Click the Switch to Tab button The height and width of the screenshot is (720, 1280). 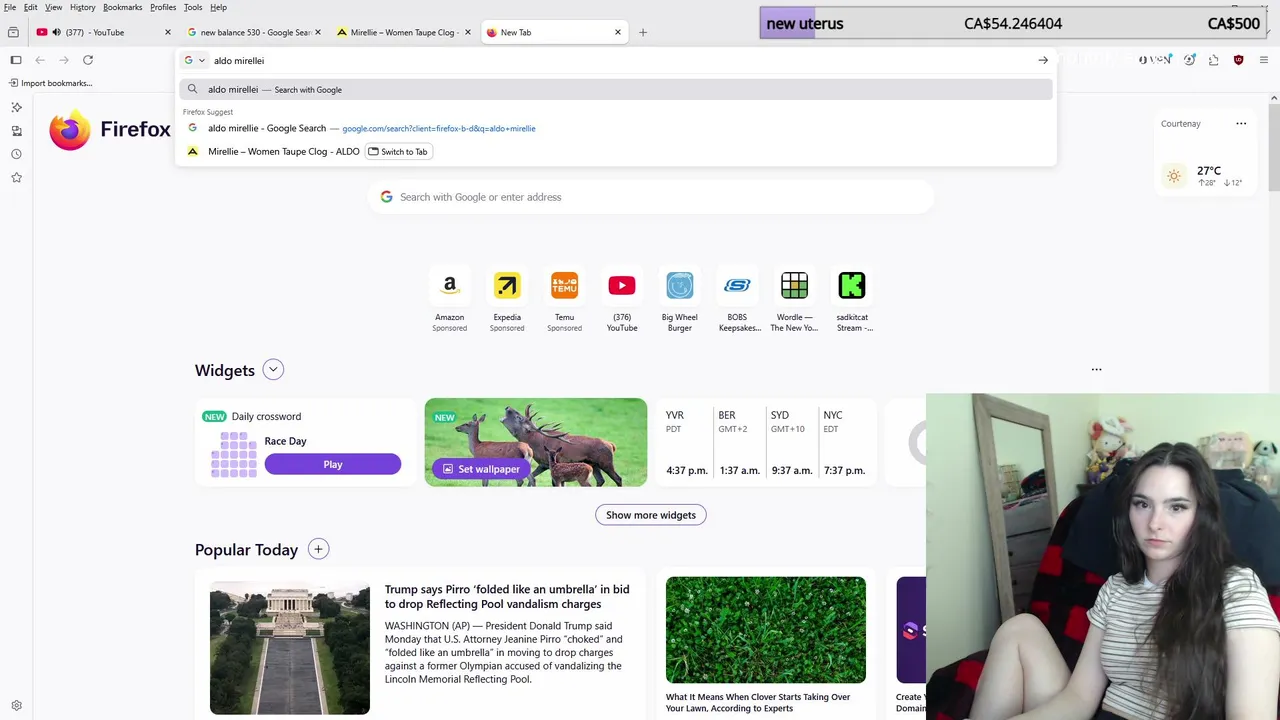pos(398,152)
